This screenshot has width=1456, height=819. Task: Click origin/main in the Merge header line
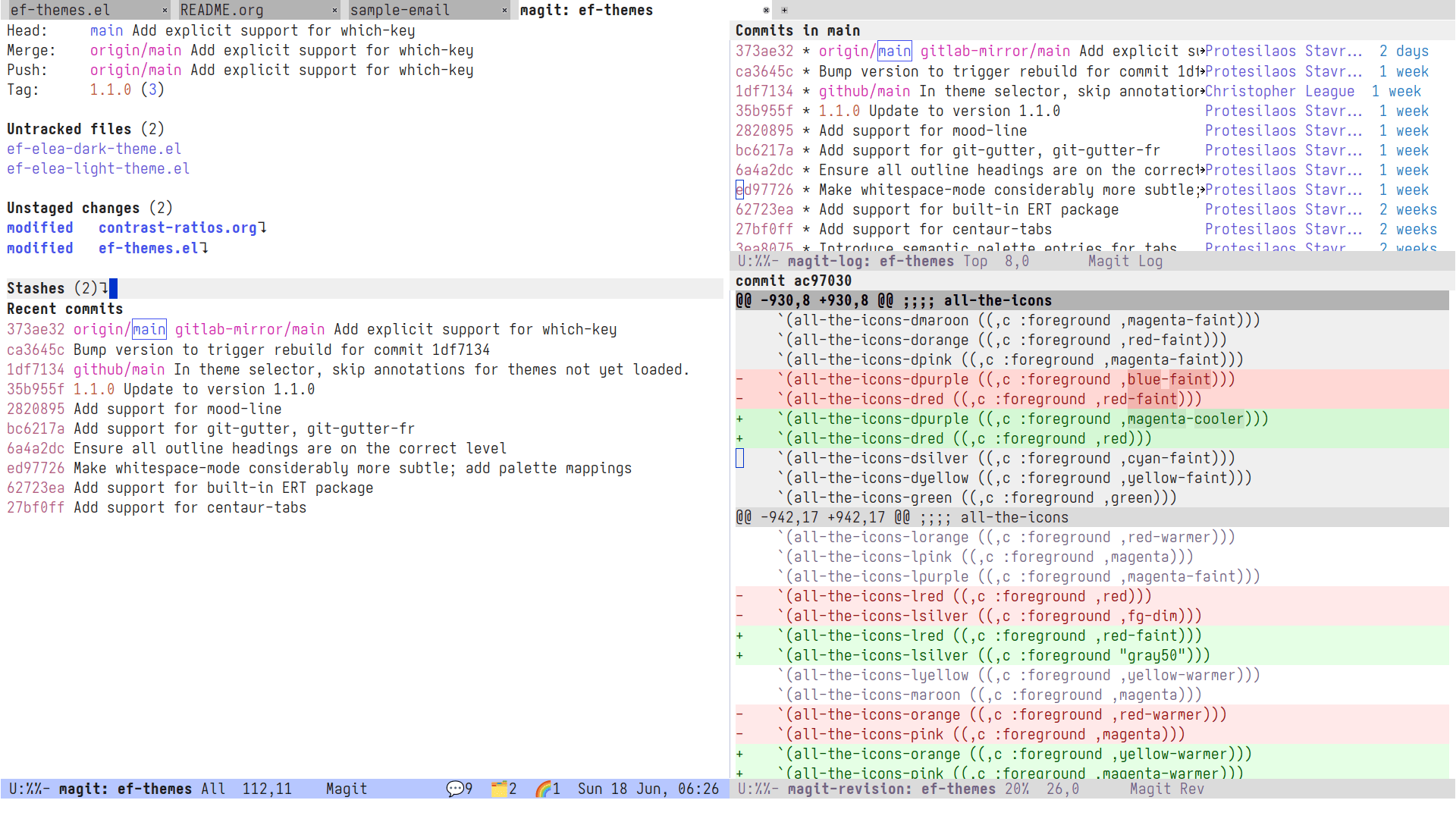pyautogui.click(x=136, y=50)
